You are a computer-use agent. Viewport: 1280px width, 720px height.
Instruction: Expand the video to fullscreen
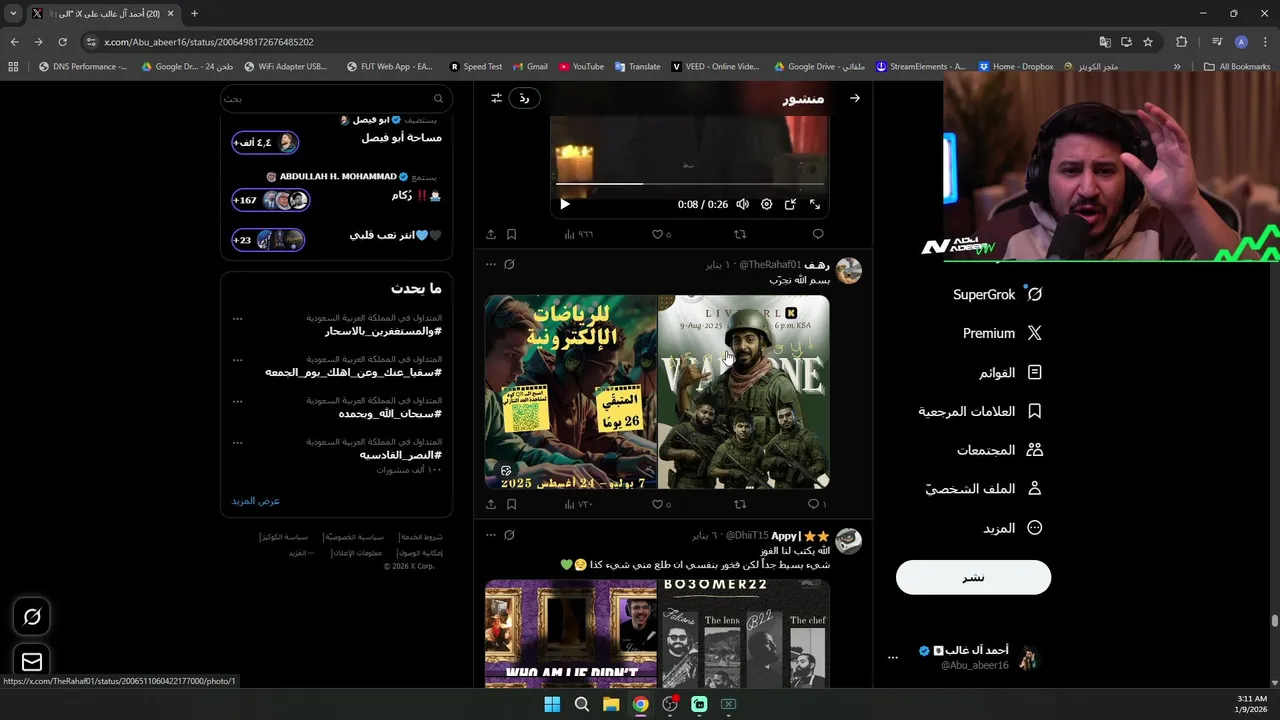[815, 204]
